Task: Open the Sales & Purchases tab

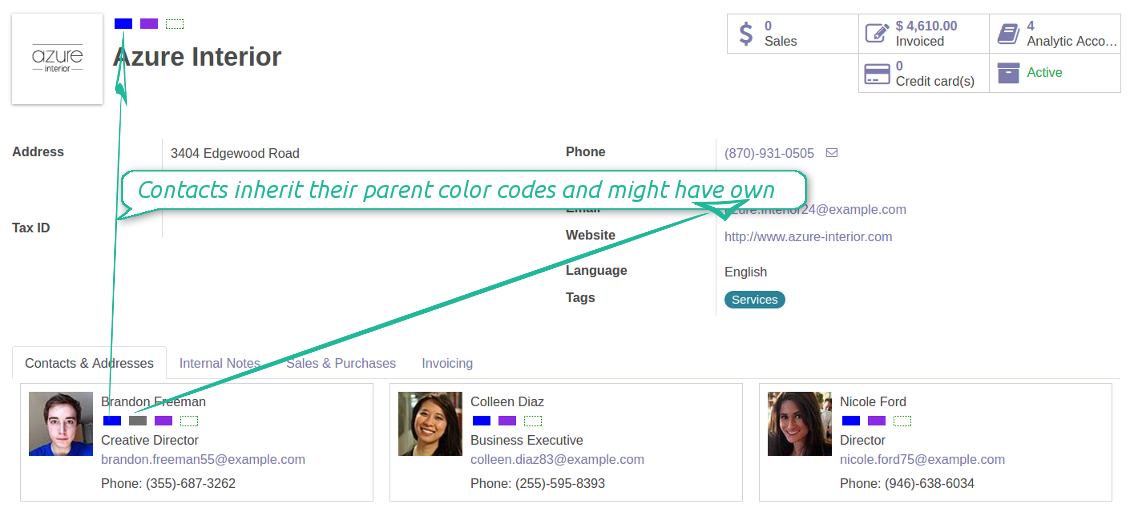Action: (341, 363)
